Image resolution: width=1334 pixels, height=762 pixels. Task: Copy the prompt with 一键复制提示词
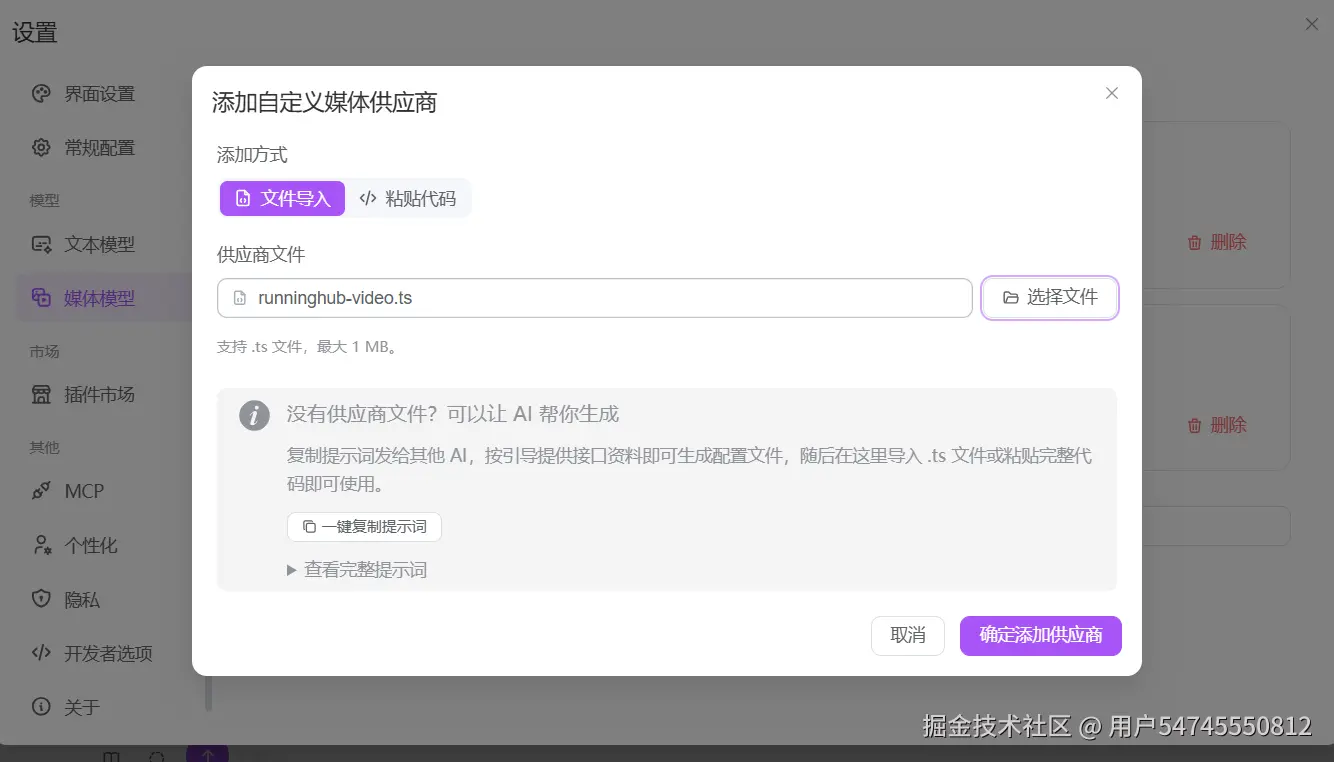[x=364, y=527]
